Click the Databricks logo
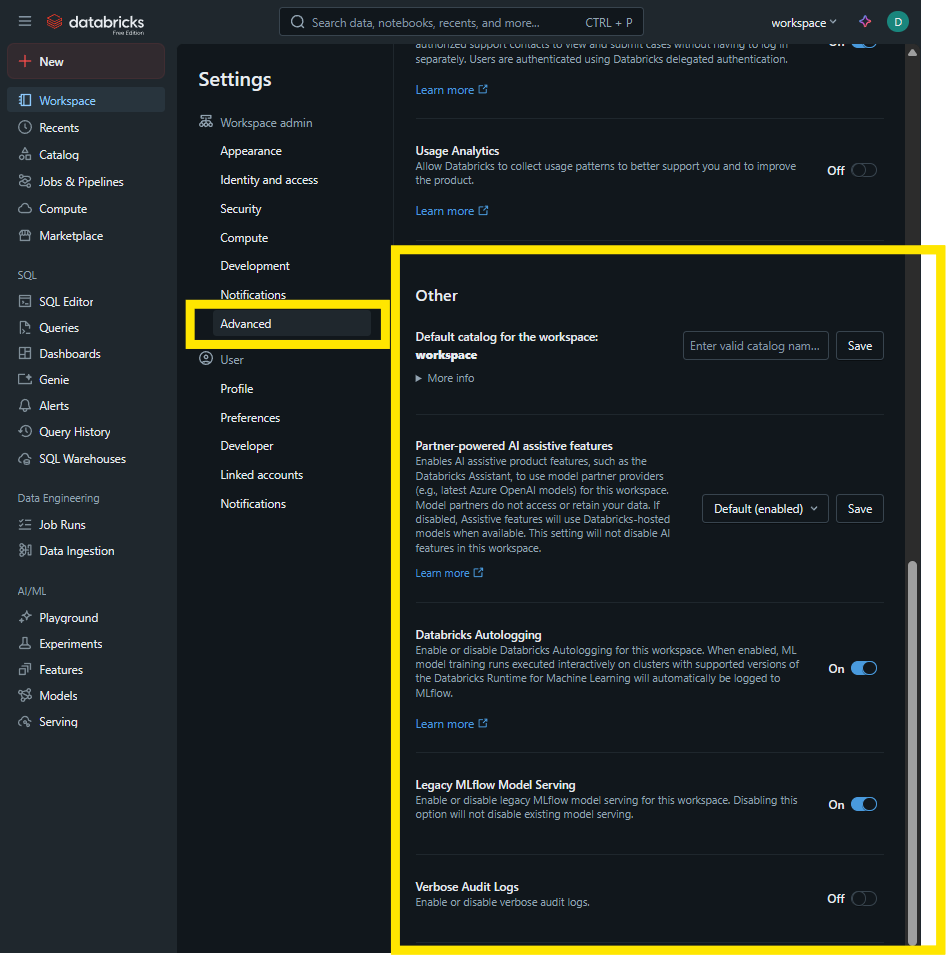 (96, 23)
